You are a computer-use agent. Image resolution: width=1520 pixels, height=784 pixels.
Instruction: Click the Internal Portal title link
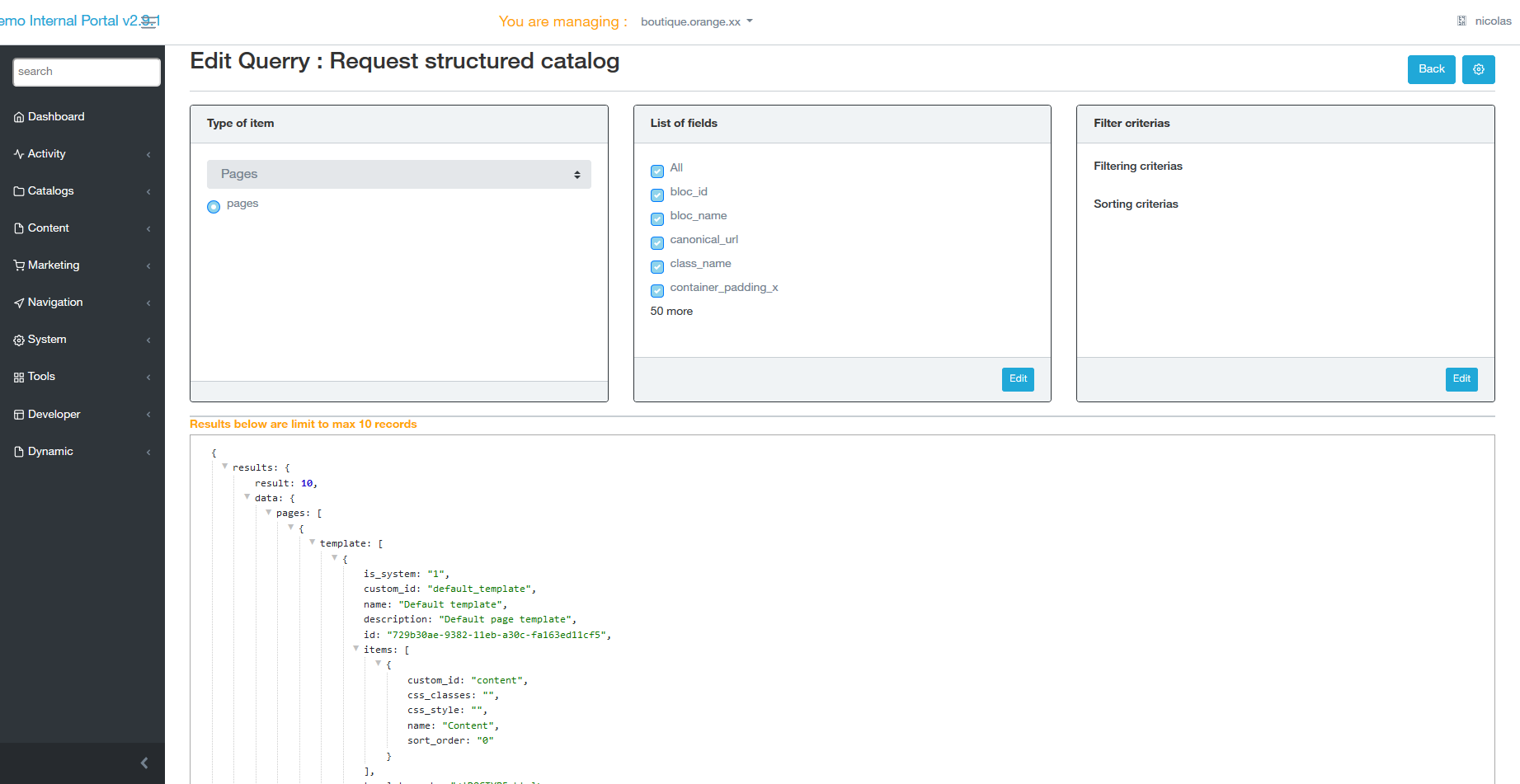click(x=80, y=21)
